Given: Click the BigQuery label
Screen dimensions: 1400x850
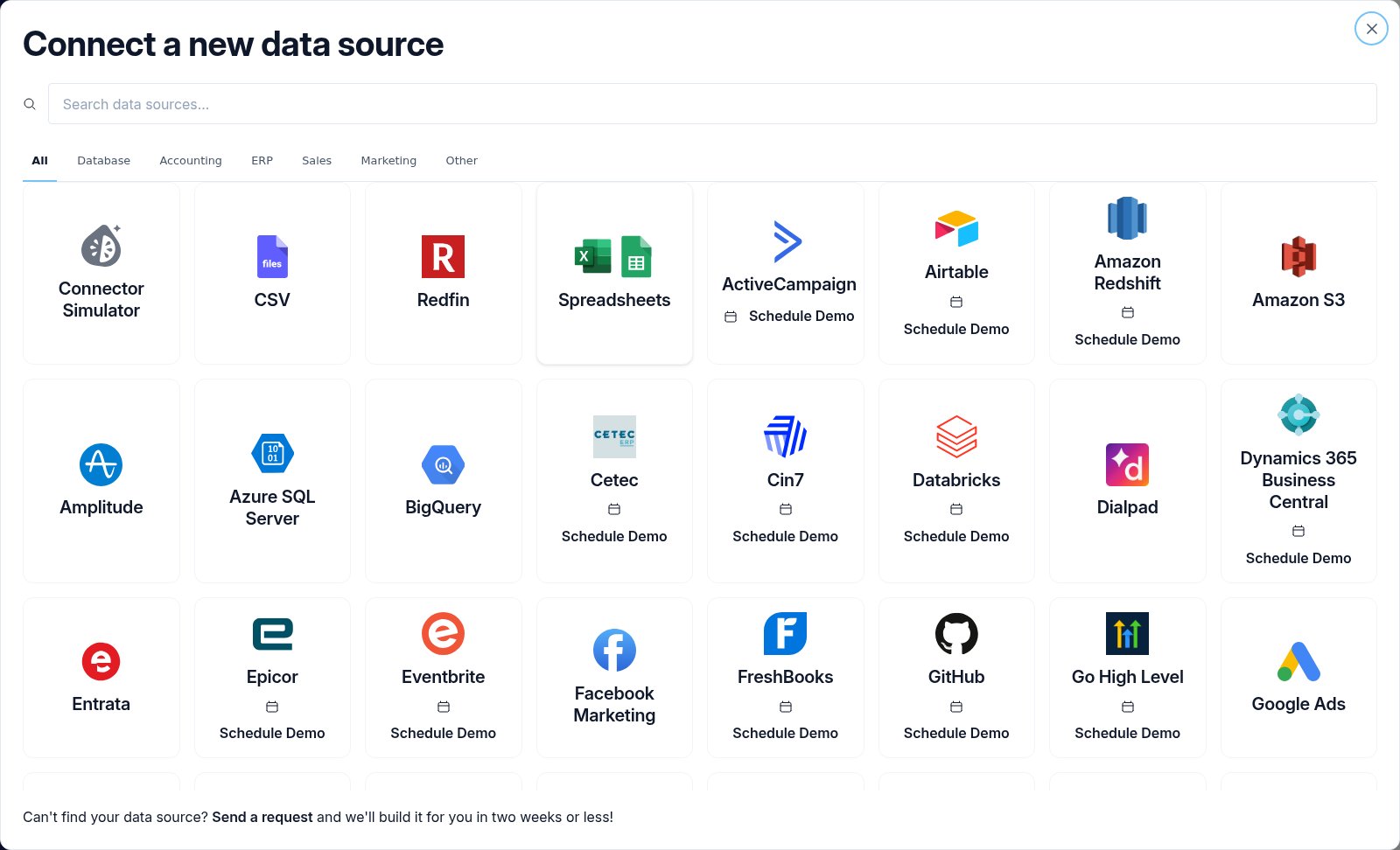Looking at the screenshot, I should [x=443, y=507].
